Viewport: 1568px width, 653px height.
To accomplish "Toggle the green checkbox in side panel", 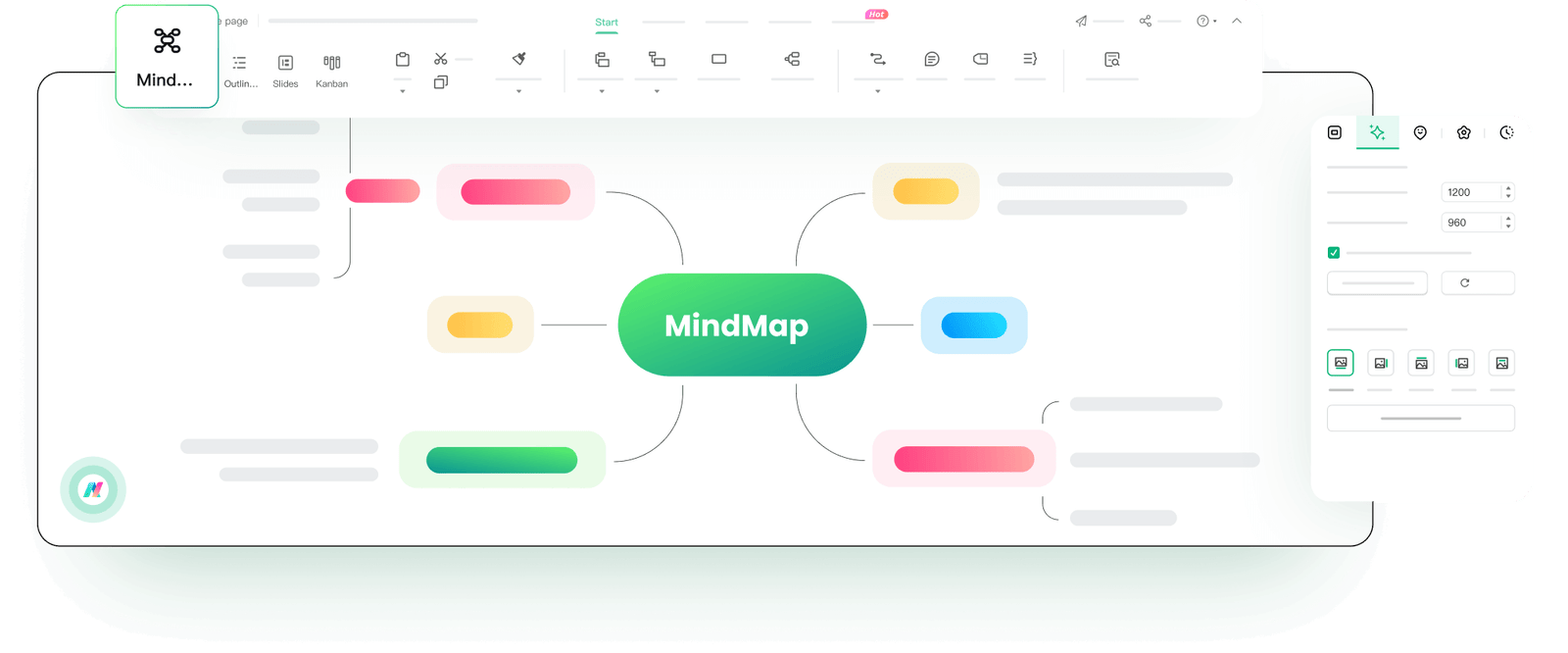I will click(x=1334, y=253).
